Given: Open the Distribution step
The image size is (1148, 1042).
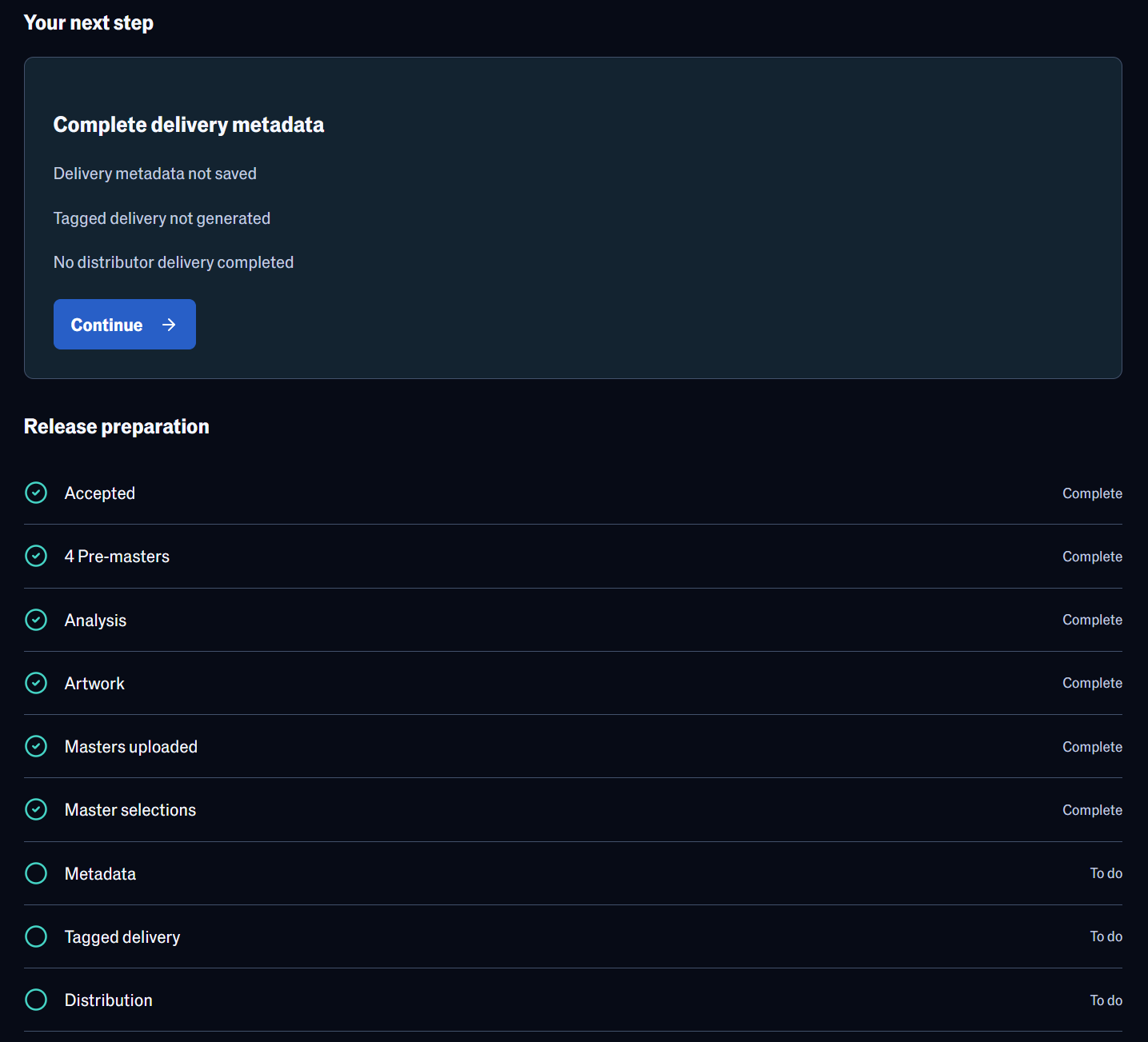Looking at the screenshot, I should (x=573, y=1000).
